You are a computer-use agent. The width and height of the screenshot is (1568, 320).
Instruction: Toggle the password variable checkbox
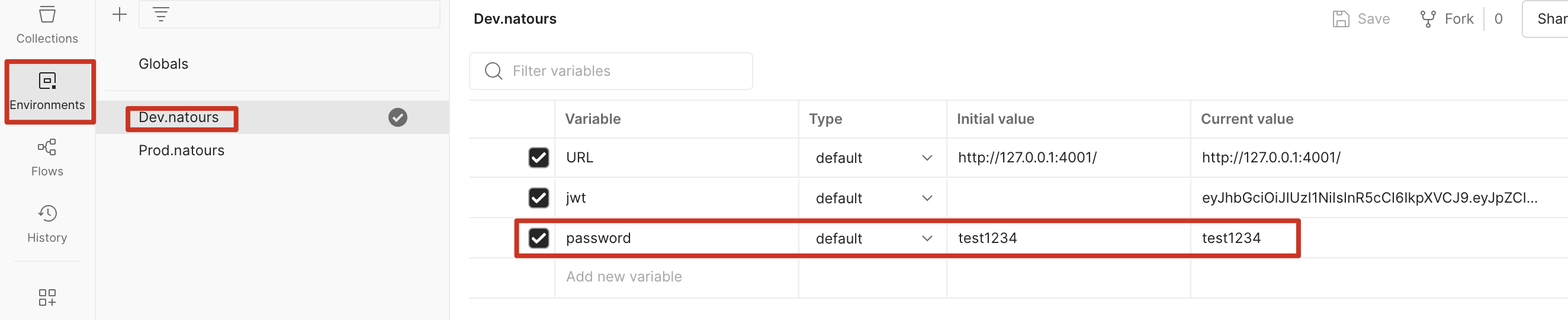point(538,238)
